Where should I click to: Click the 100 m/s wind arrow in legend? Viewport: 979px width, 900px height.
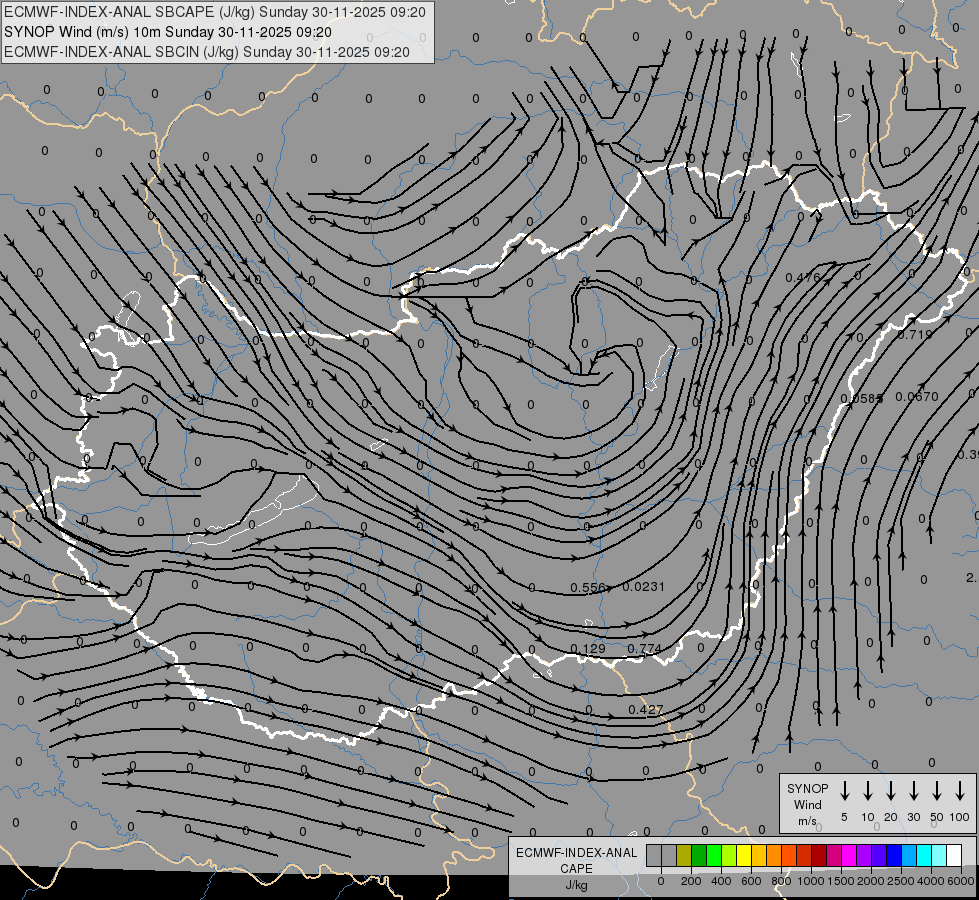960,791
